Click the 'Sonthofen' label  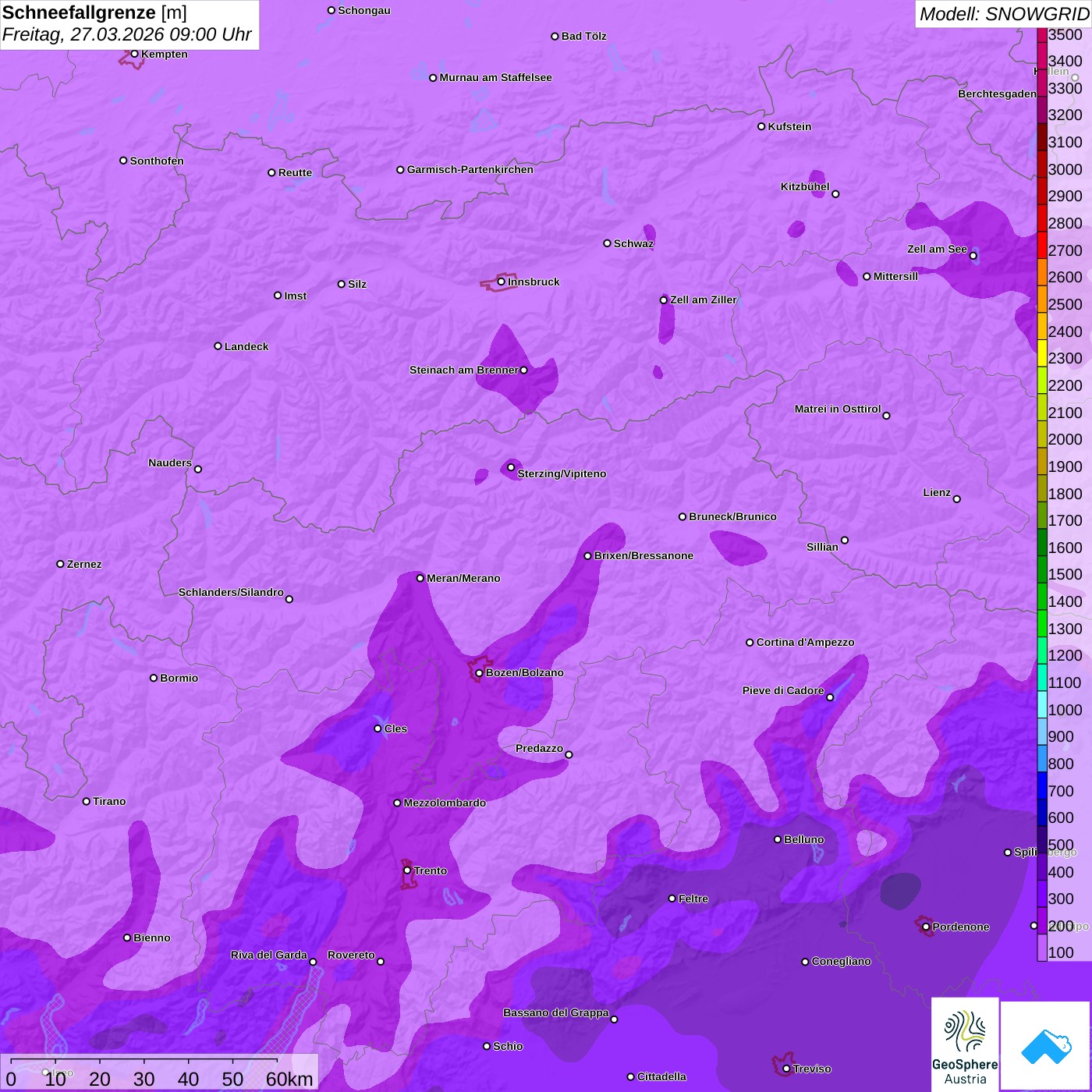[x=157, y=161]
